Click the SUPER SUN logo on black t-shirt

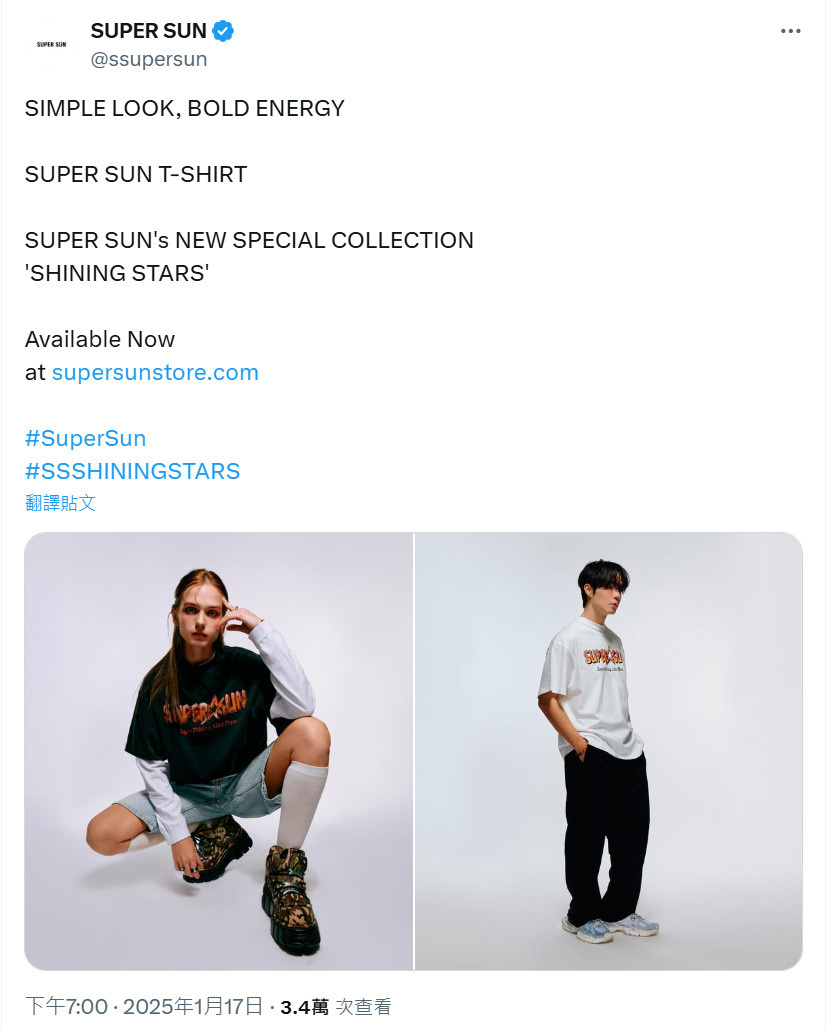205,709
